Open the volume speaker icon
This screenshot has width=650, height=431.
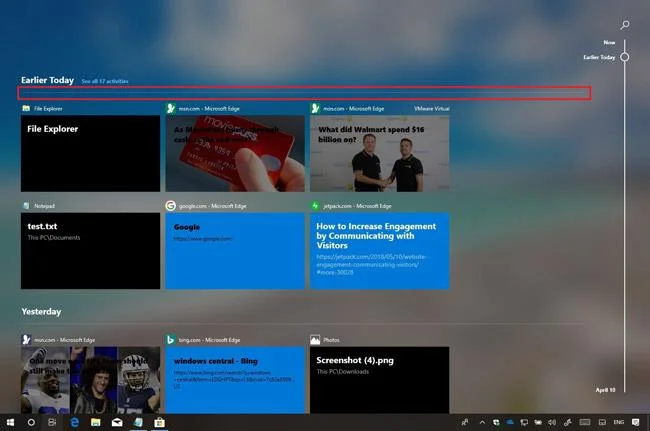552,422
